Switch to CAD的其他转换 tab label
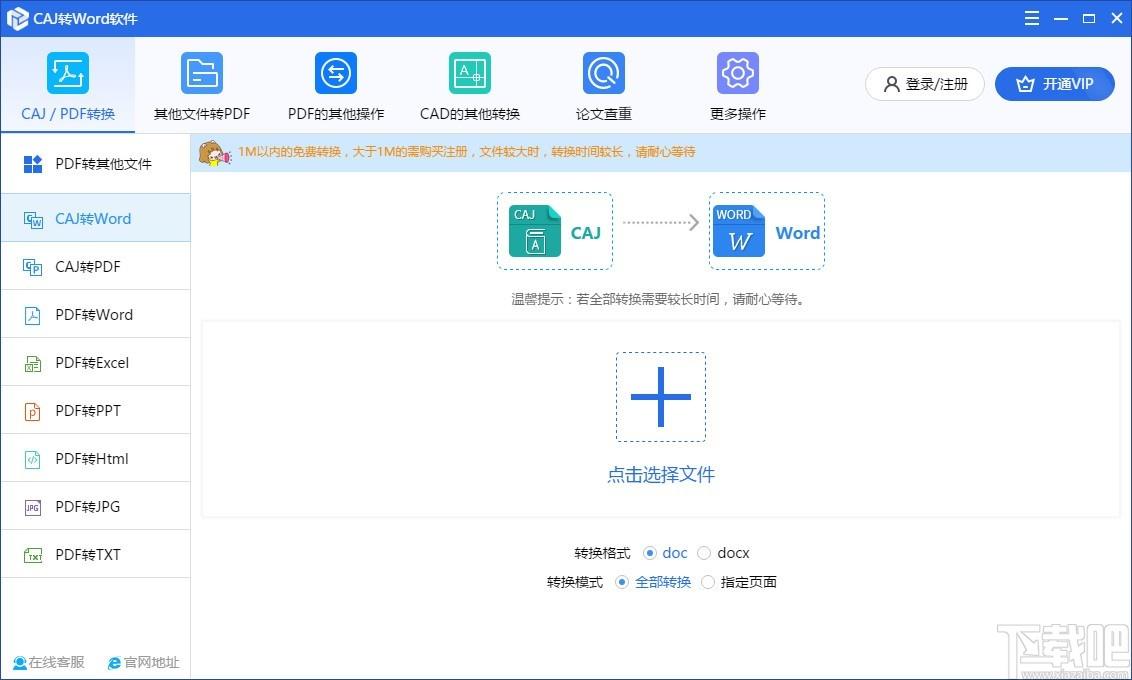Image resolution: width=1132 pixels, height=680 pixels. 470,114
